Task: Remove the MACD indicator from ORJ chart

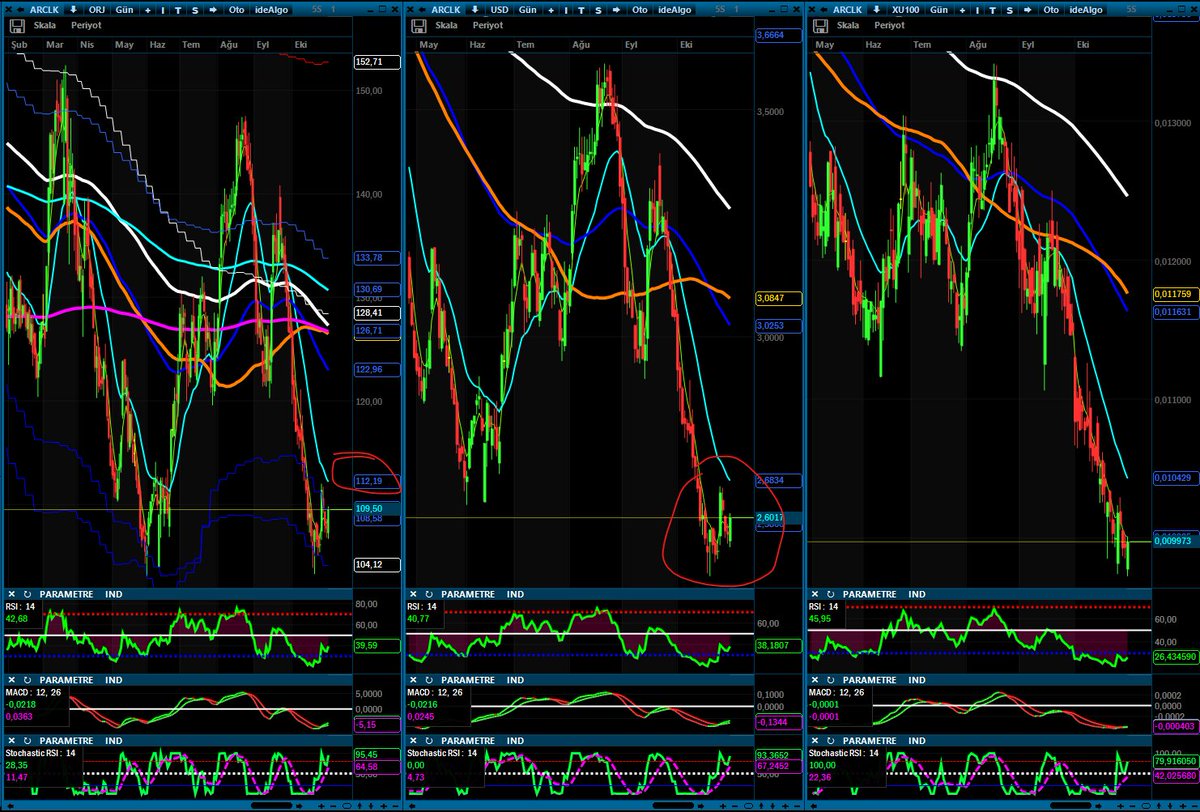Action: [11, 679]
